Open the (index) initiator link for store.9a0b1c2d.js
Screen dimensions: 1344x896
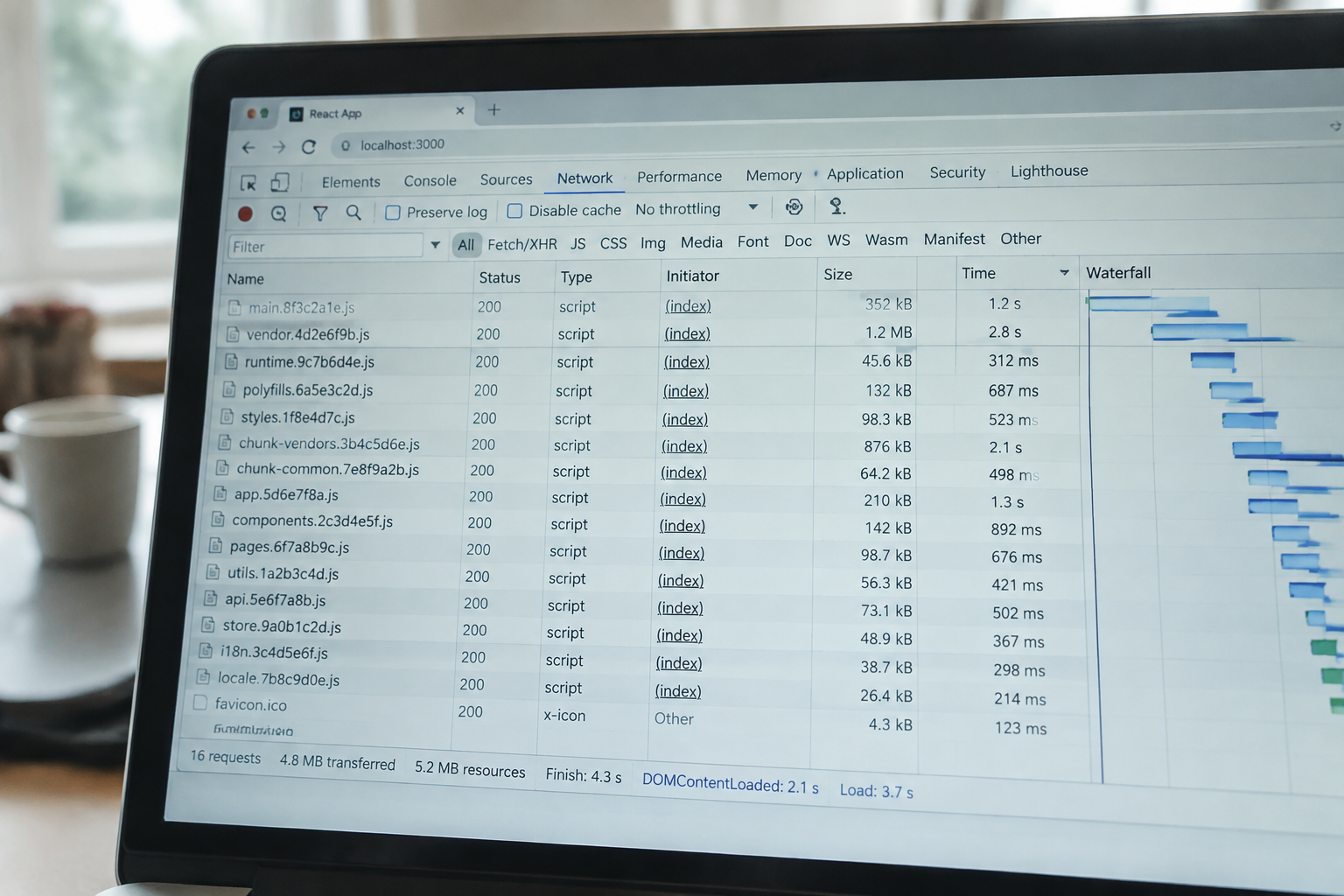pos(680,635)
